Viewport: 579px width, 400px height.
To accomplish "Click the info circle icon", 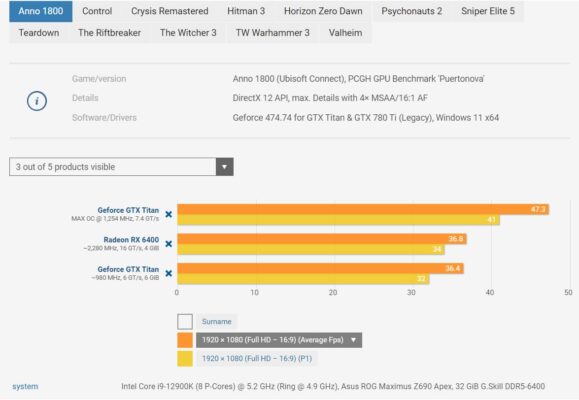I will click(x=37, y=101).
